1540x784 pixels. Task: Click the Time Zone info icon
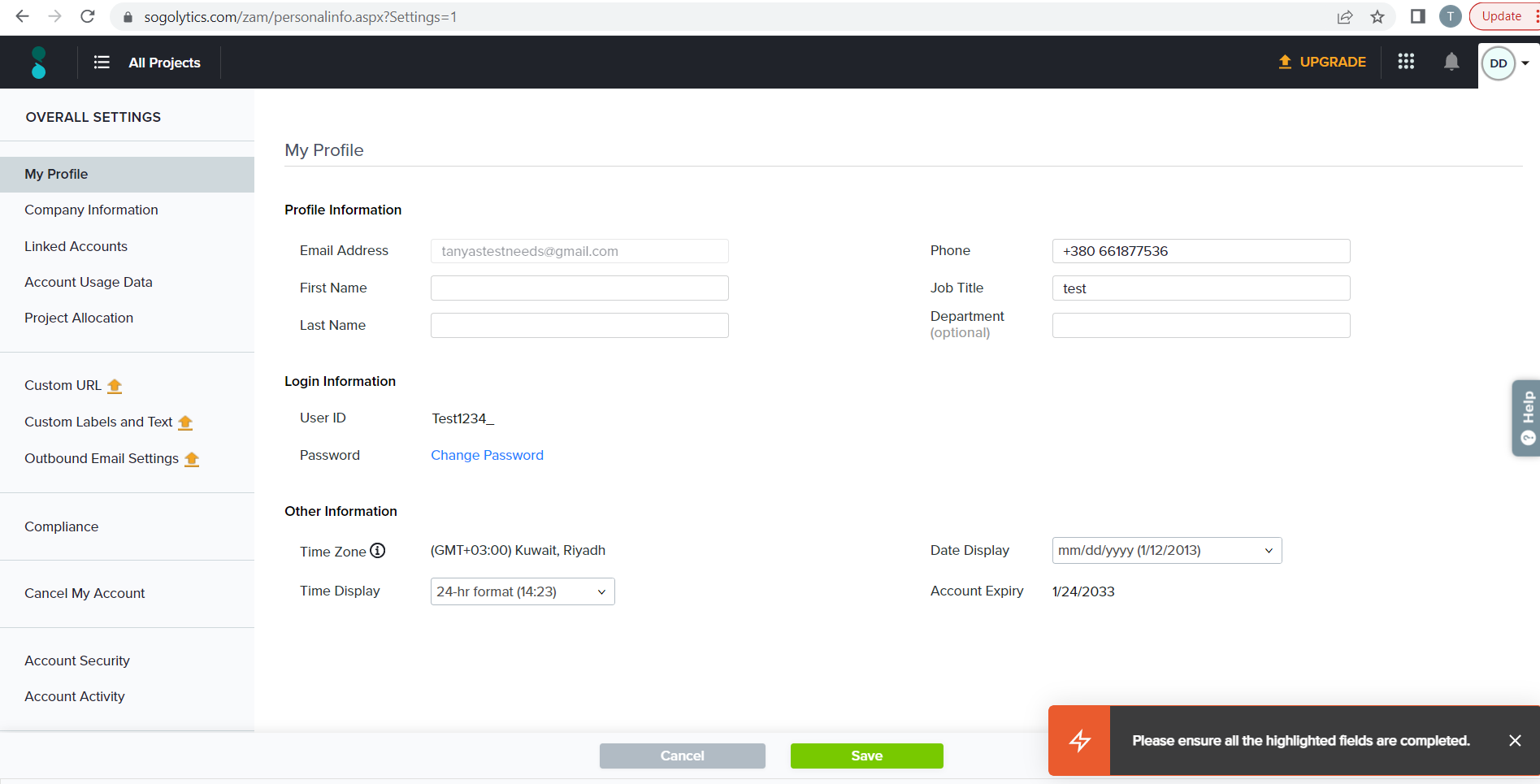(378, 551)
